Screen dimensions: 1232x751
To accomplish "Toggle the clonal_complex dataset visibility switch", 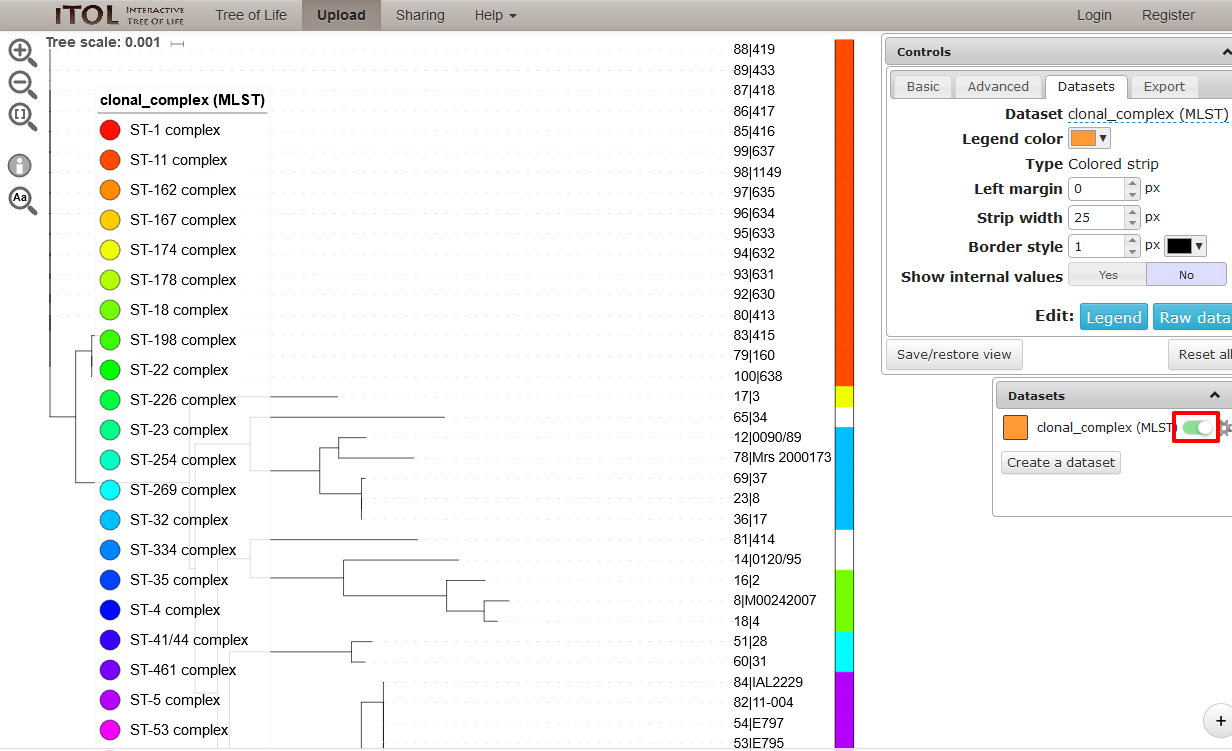I will 1197,428.
